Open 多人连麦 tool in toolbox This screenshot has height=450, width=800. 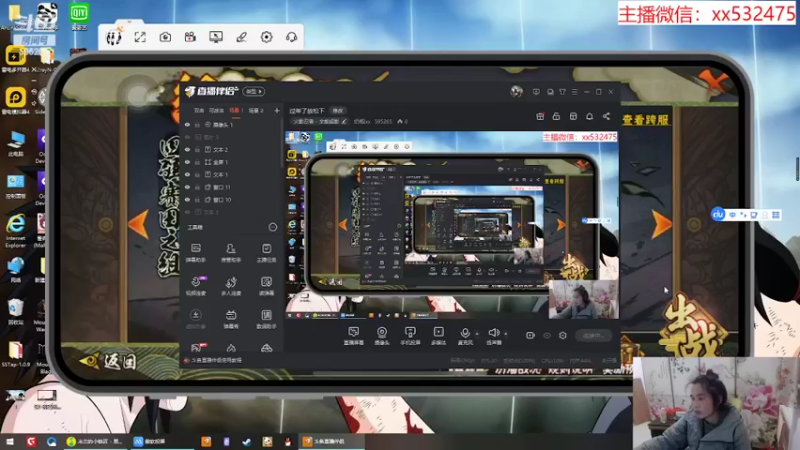tap(231, 286)
